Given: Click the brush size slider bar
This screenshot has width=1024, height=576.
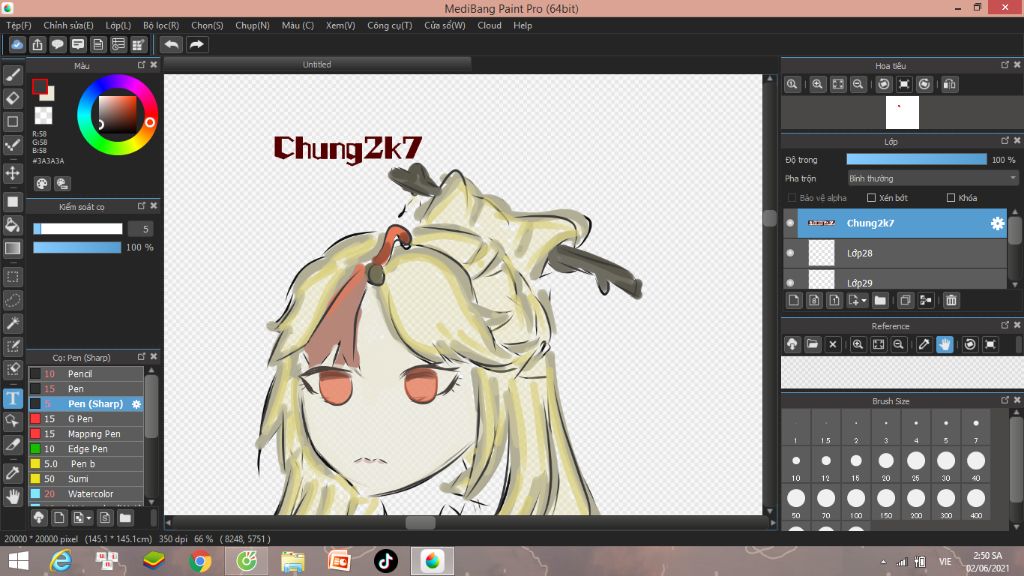Looking at the screenshot, I should [78, 229].
